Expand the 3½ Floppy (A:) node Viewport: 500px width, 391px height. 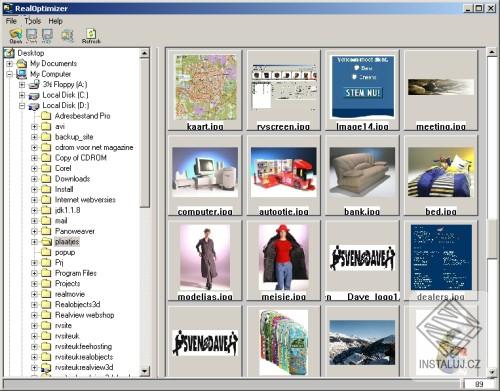(x=22, y=85)
